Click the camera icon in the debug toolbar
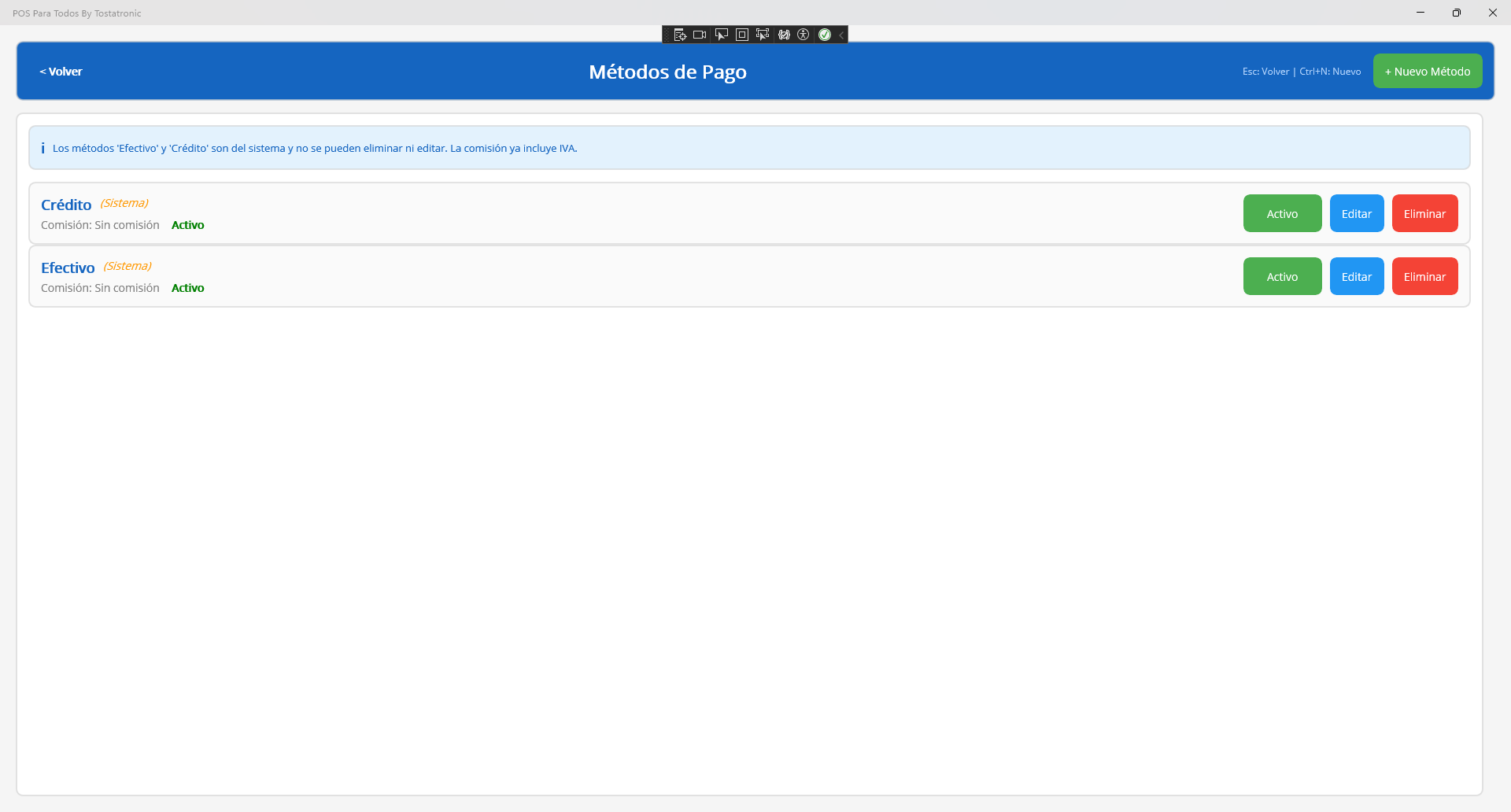 [x=700, y=35]
